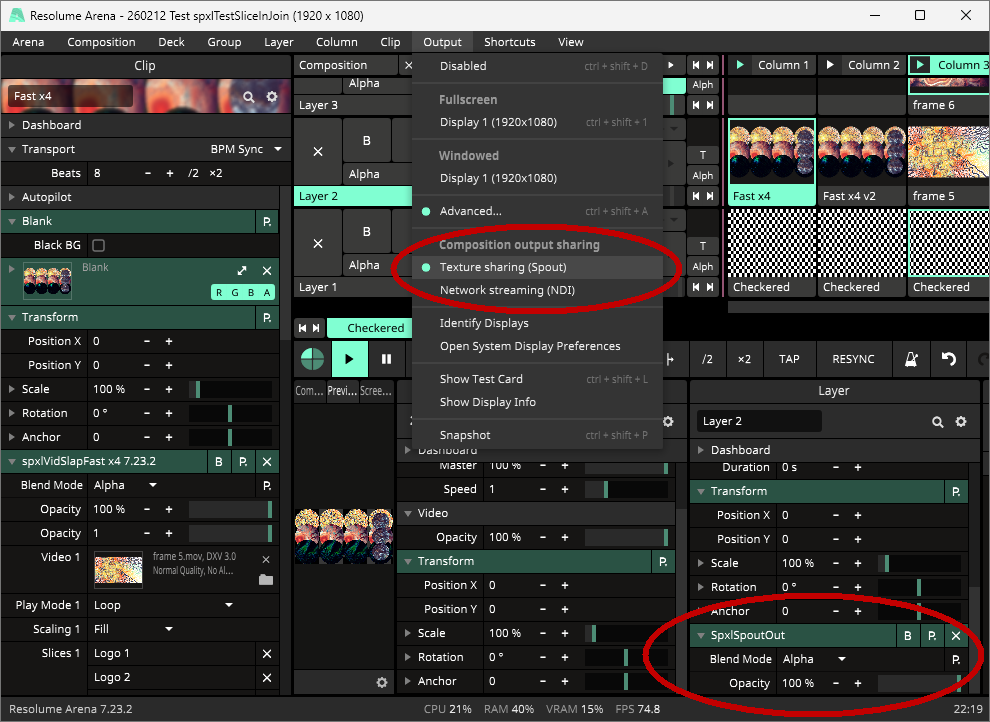The height and width of the screenshot is (722, 990).
Task: Toggle the R channel on the Blank source
Action: (219, 292)
